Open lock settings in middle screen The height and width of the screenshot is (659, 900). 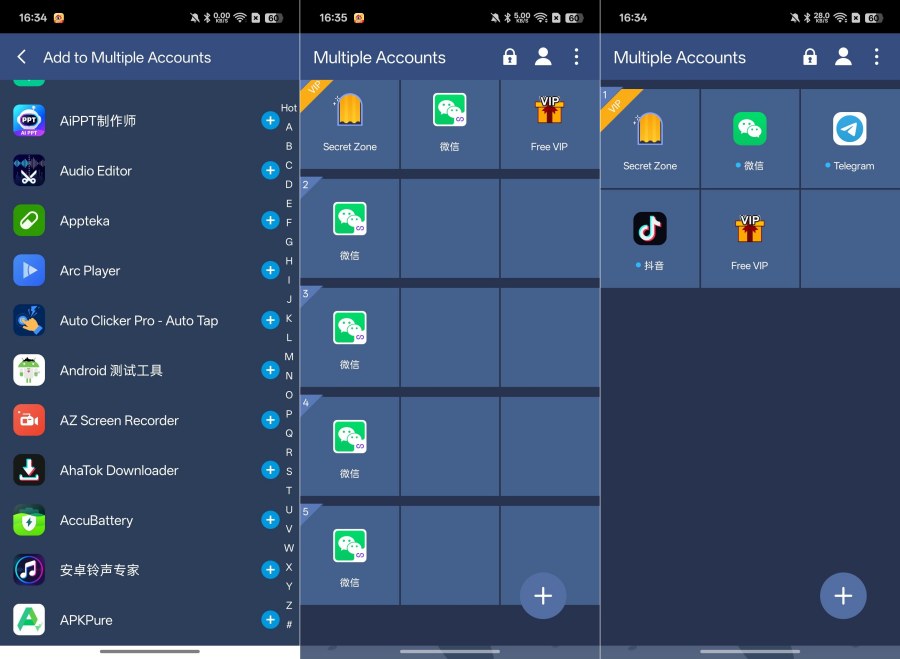(510, 57)
